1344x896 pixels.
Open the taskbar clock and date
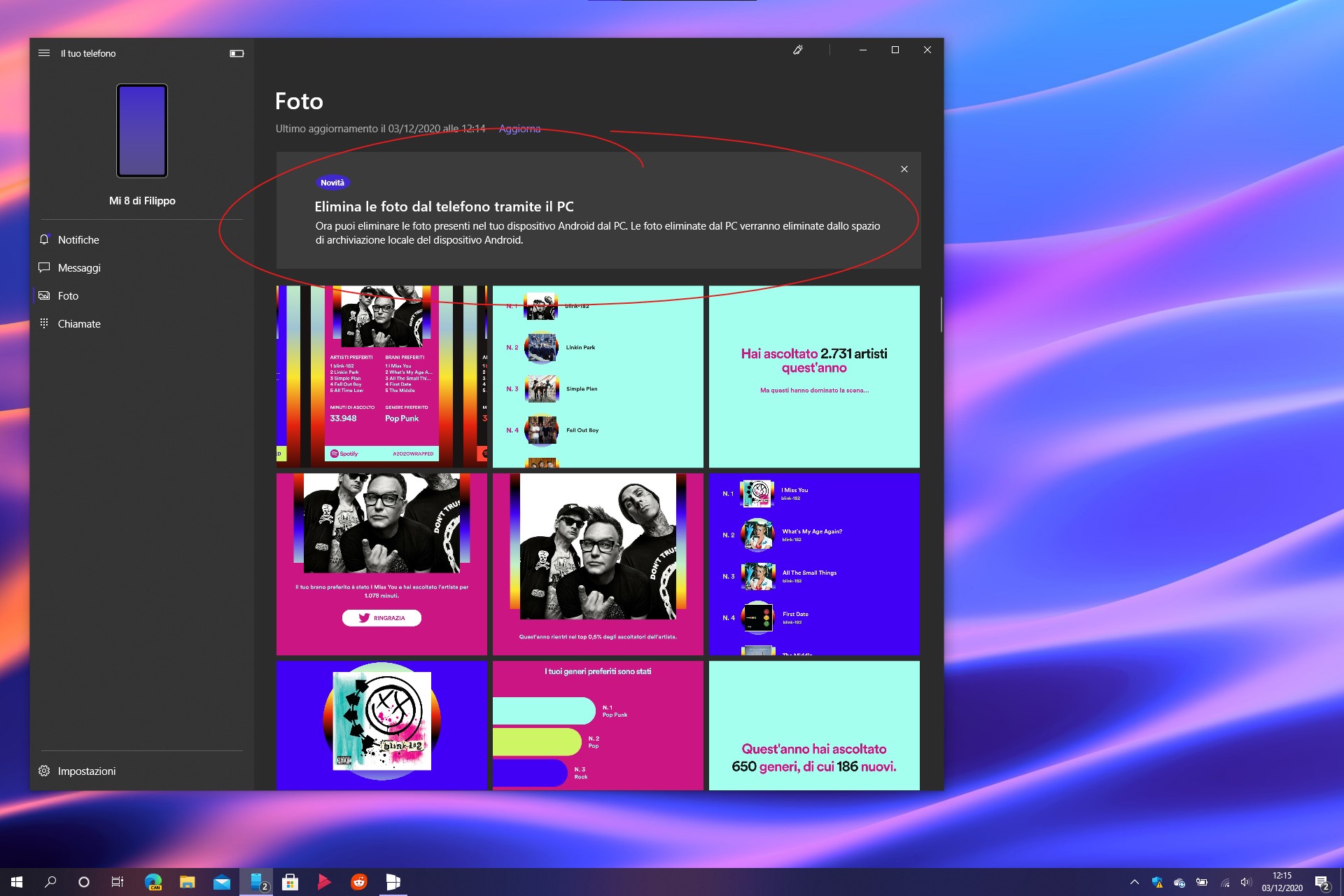[1282, 882]
